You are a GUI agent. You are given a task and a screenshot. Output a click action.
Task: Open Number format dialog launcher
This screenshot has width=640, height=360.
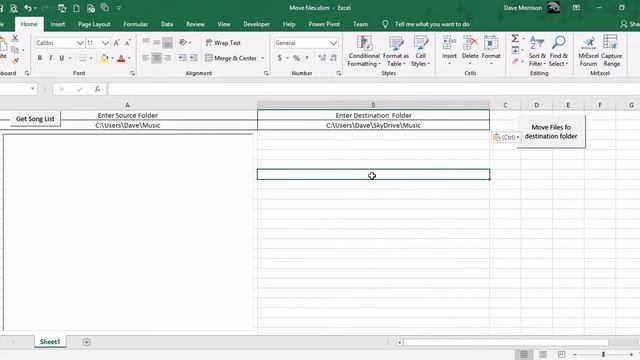point(339,73)
